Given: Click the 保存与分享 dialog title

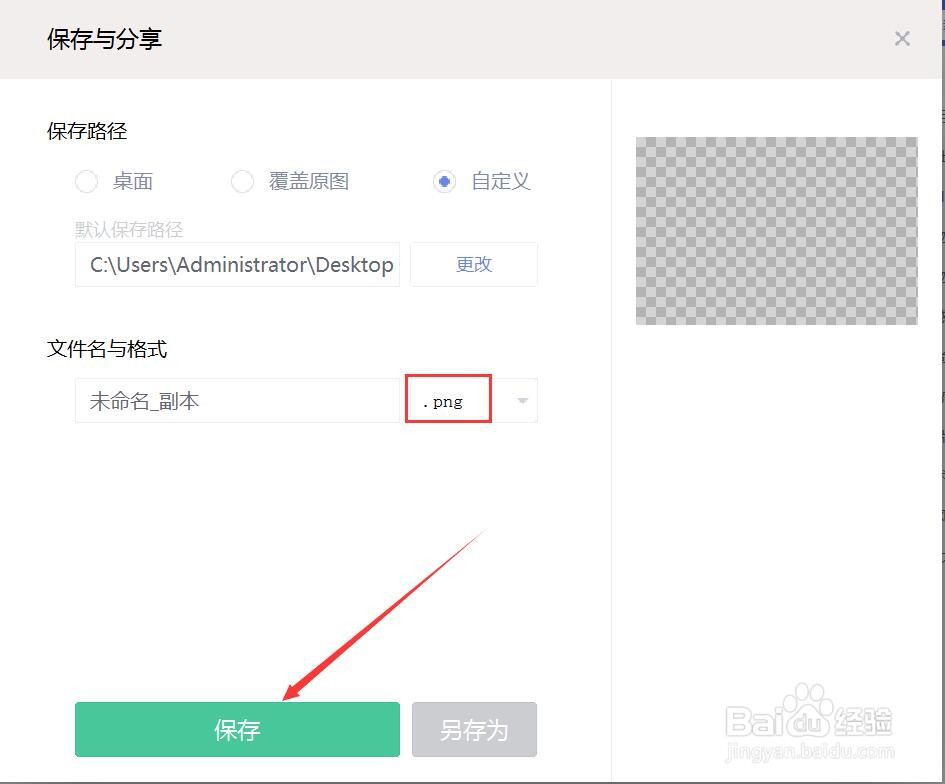Looking at the screenshot, I should click(x=103, y=39).
